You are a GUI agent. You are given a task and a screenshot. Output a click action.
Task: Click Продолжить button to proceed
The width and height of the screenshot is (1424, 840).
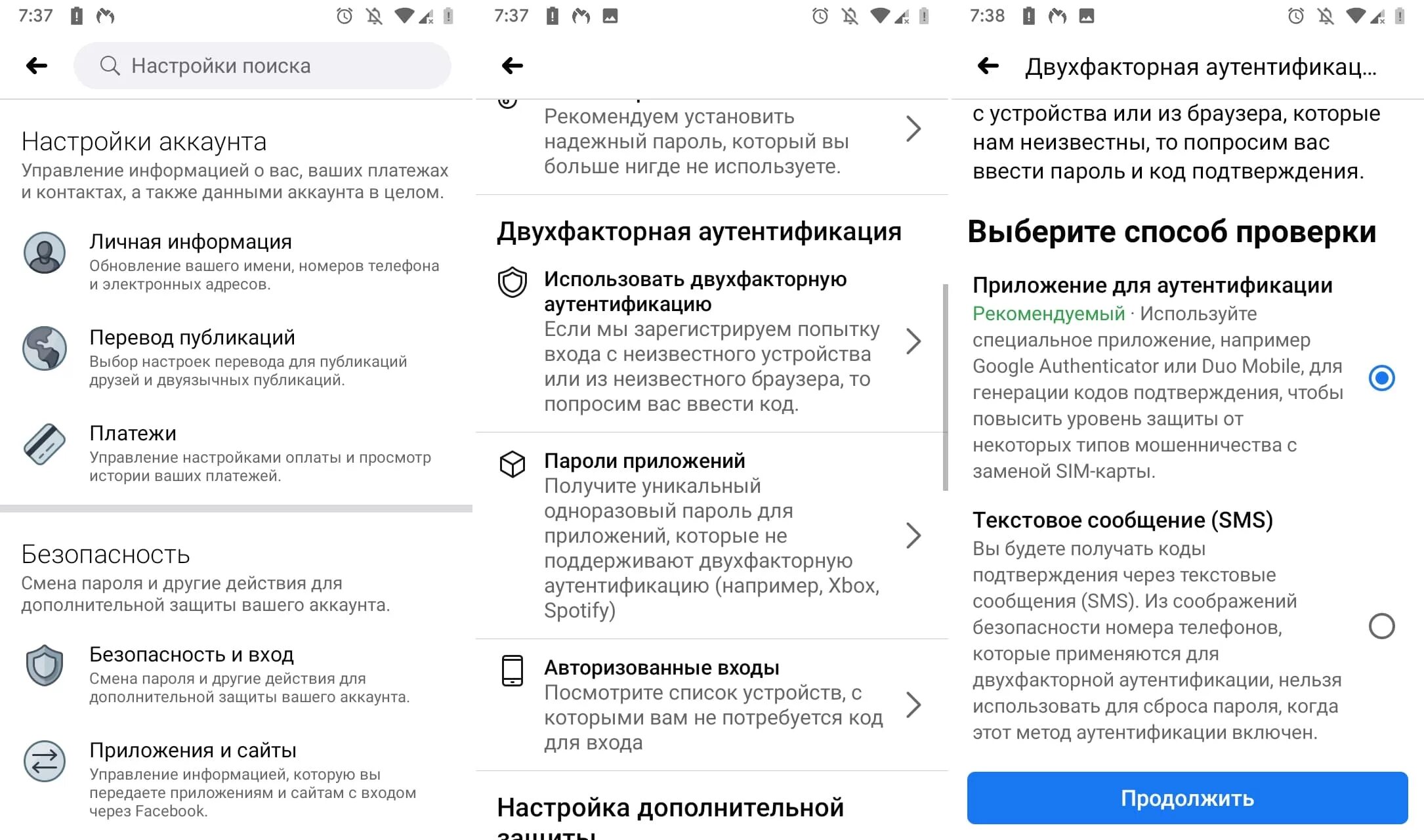pyautogui.click(x=1187, y=797)
